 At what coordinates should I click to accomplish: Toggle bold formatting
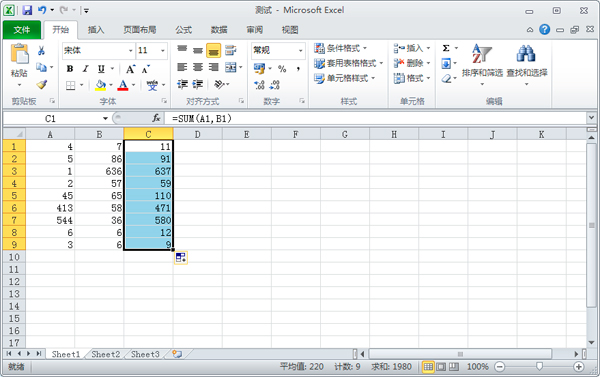70,69
